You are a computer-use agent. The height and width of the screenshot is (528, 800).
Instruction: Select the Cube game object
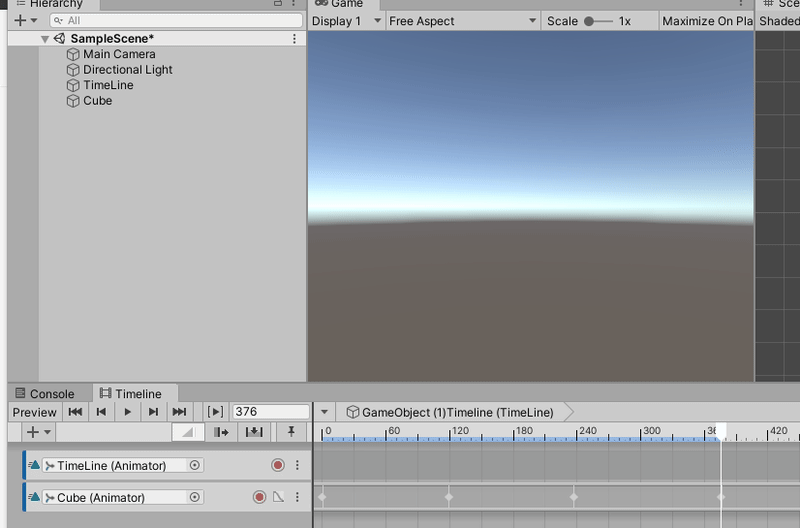[x=97, y=100]
